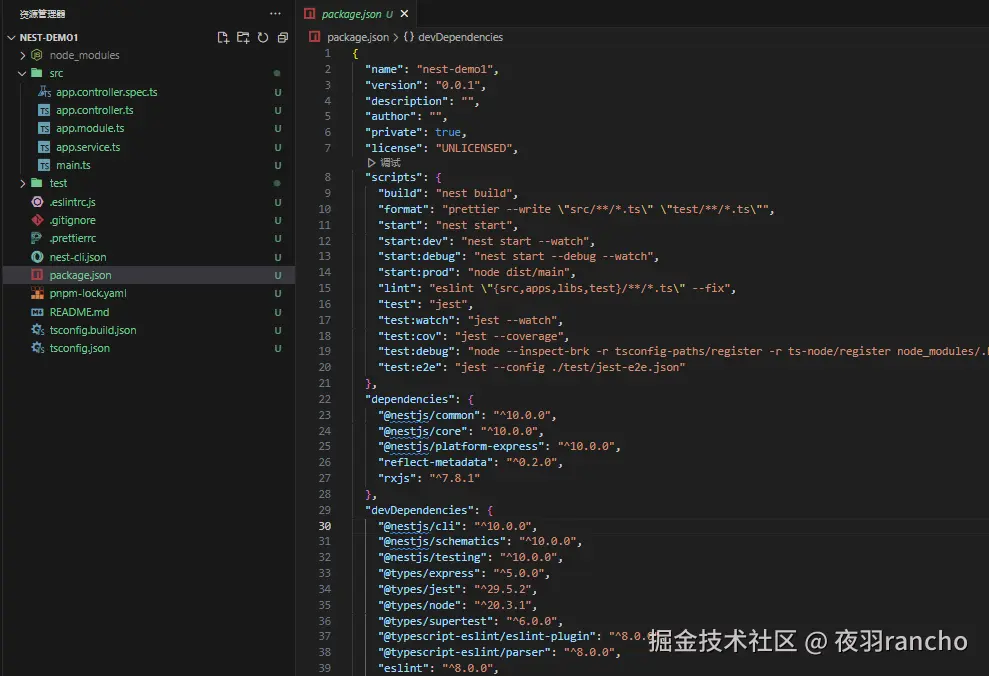Open app.service.ts file
This screenshot has width=989, height=676.
point(88,147)
